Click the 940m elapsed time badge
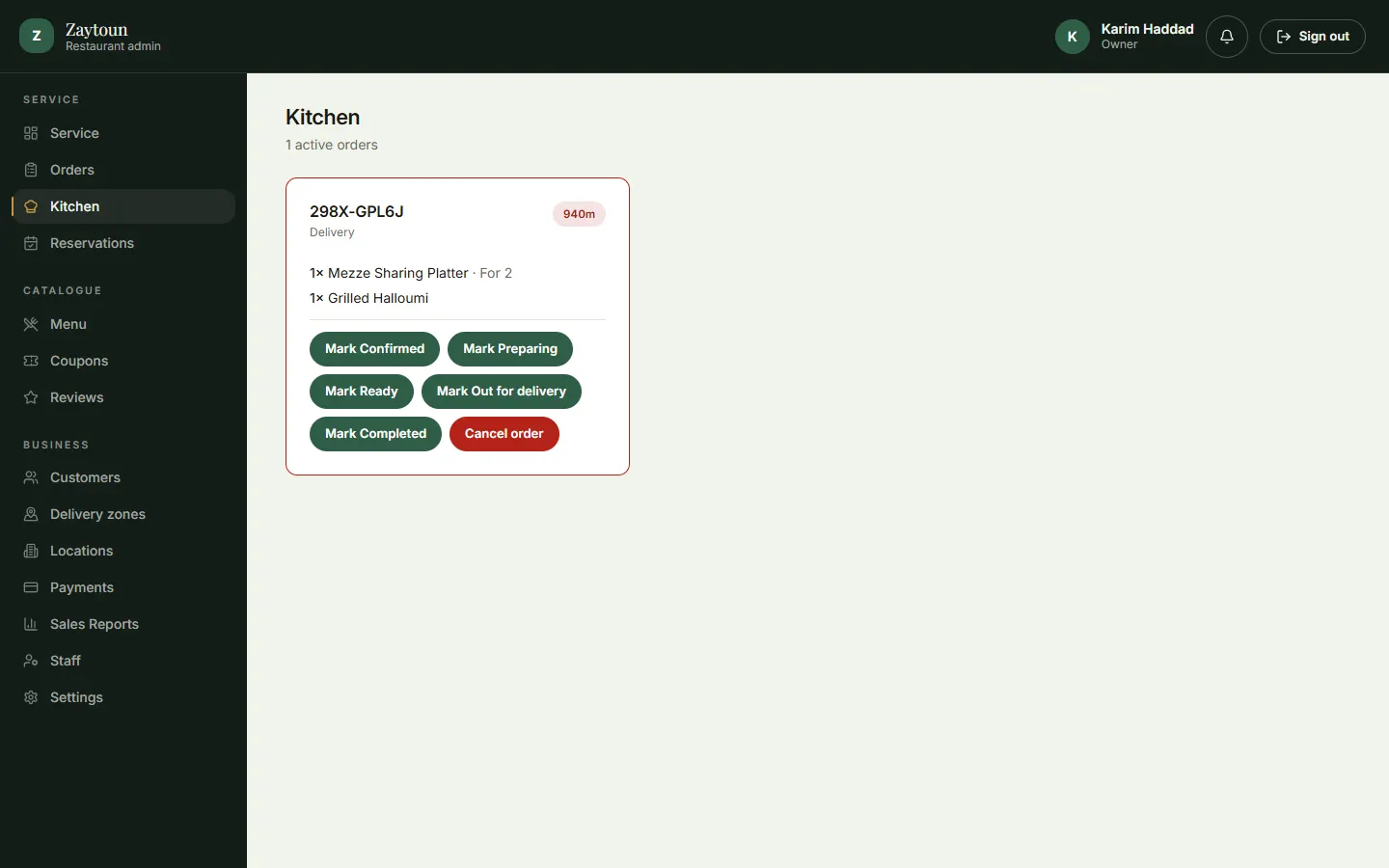 pyautogui.click(x=579, y=214)
